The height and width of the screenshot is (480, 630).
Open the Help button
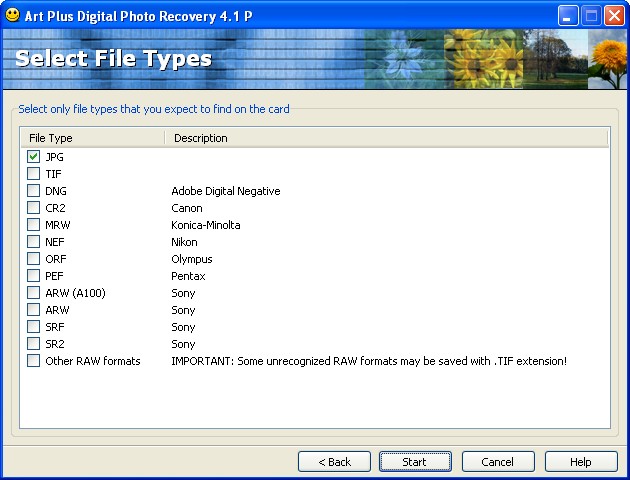click(581, 462)
